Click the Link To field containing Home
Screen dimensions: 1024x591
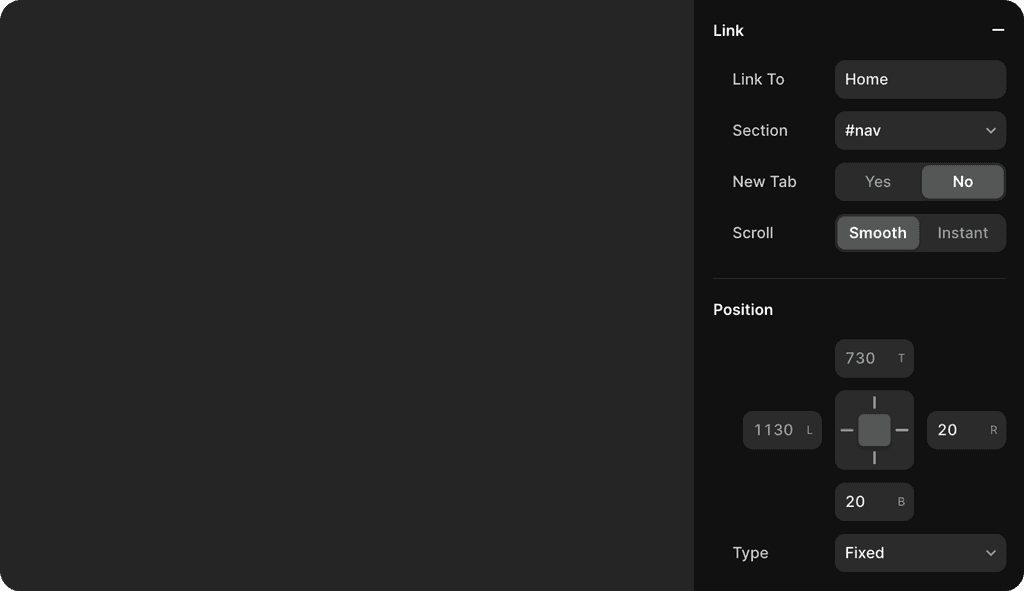click(x=919, y=79)
